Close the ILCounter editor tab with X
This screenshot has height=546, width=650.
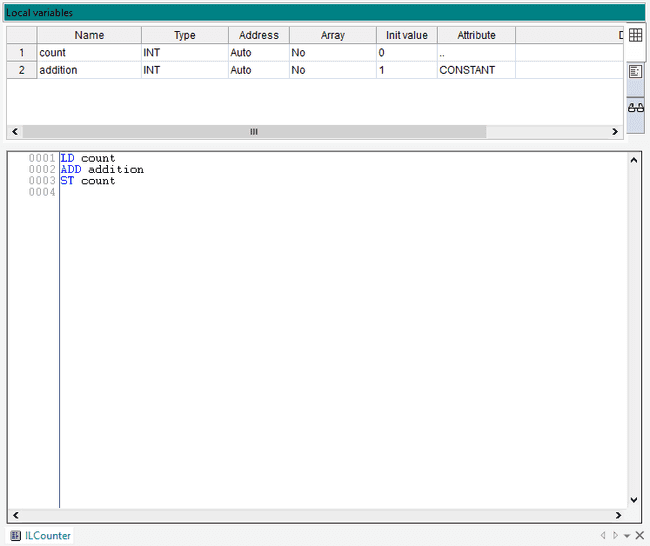[639, 536]
